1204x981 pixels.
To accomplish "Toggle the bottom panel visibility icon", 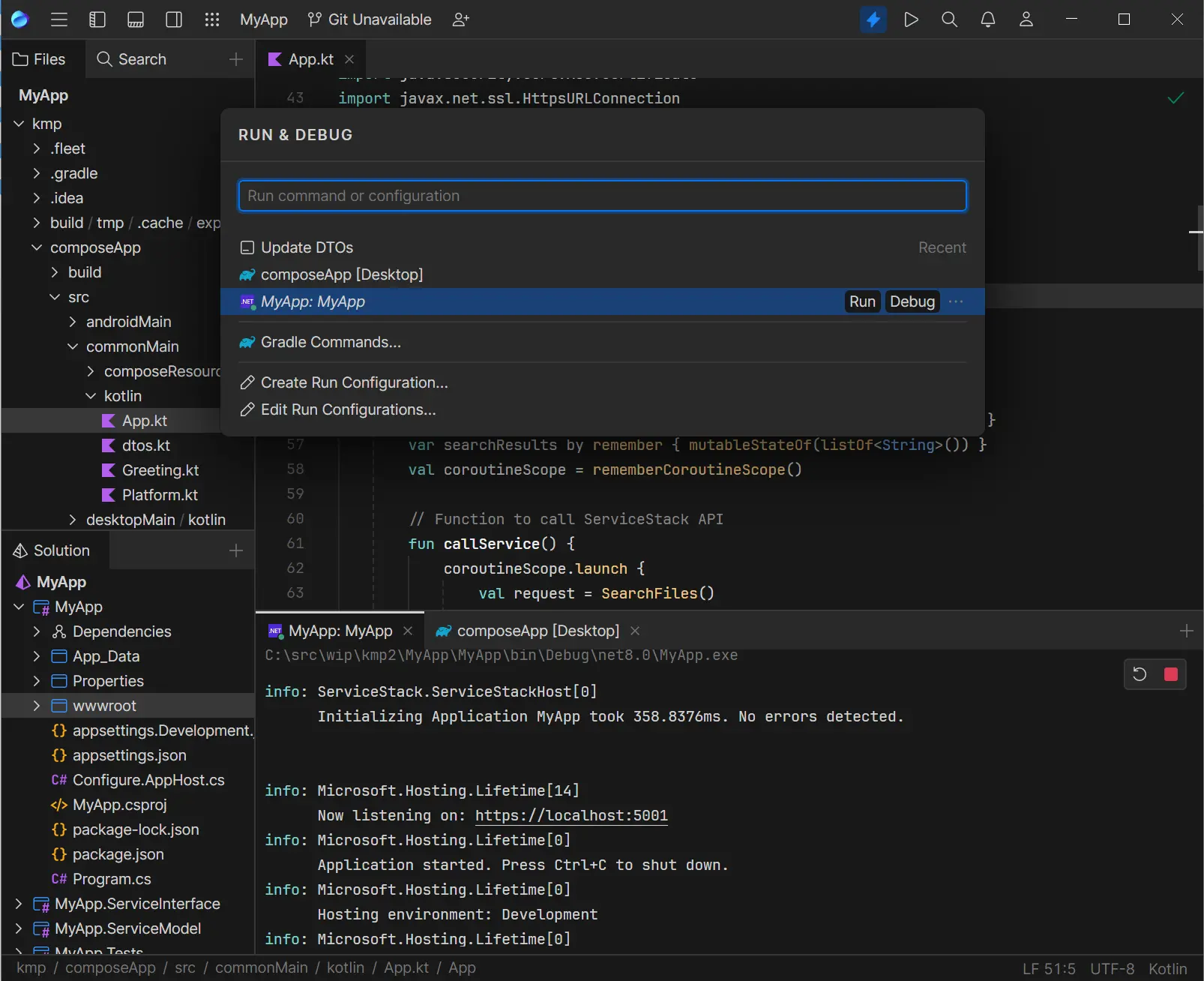I will (136, 19).
